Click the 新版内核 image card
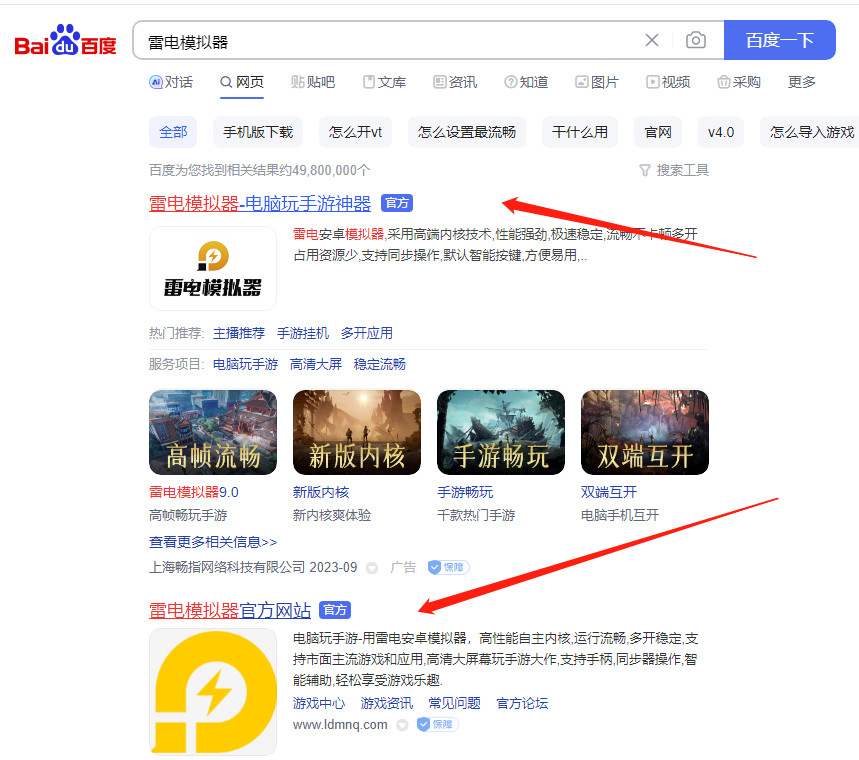Image resolution: width=859 pixels, height=760 pixels. pyautogui.click(x=357, y=432)
